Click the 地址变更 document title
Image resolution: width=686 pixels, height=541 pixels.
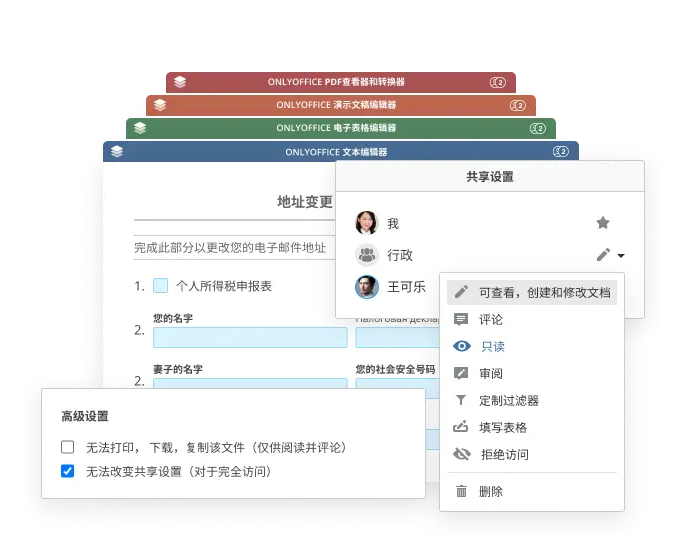pyautogui.click(x=304, y=202)
